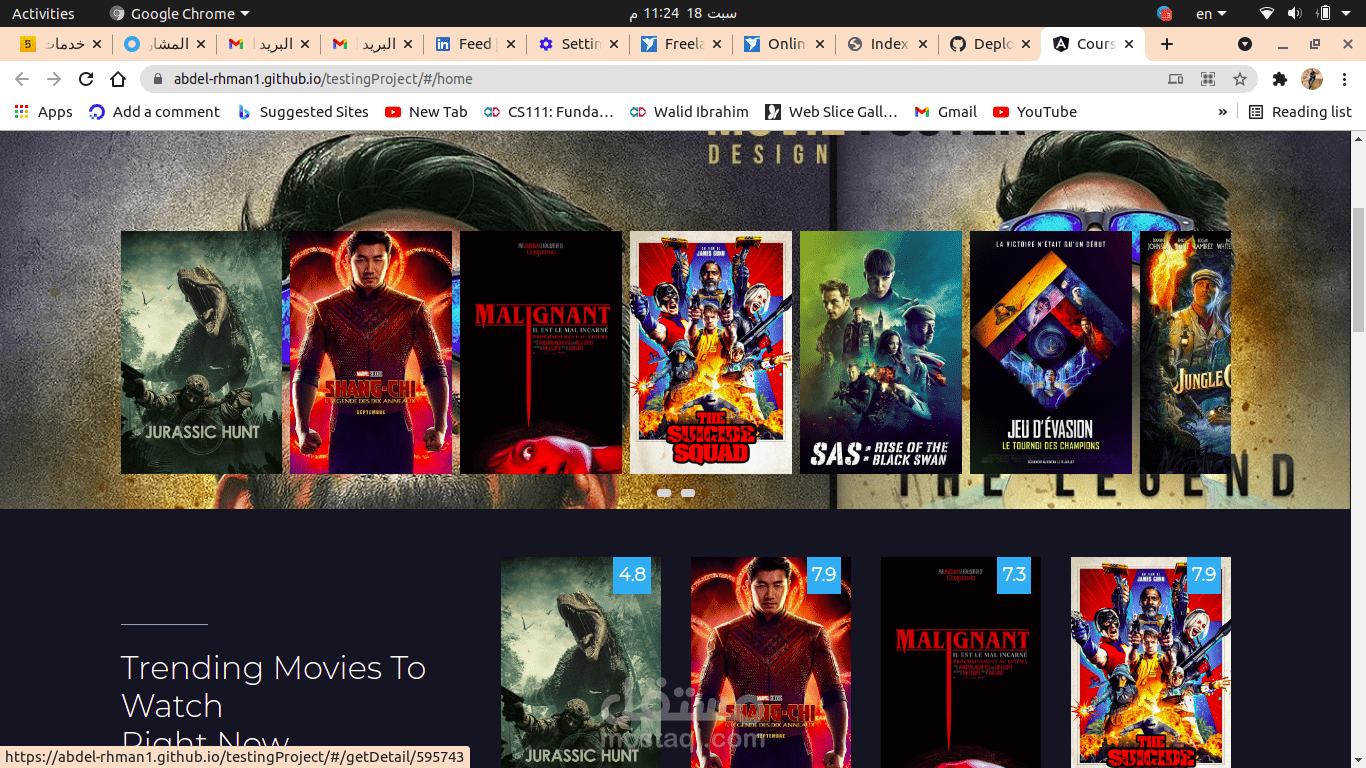View site info via the lock icon
Image resolution: width=1366 pixels, height=768 pixels.
[158, 79]
